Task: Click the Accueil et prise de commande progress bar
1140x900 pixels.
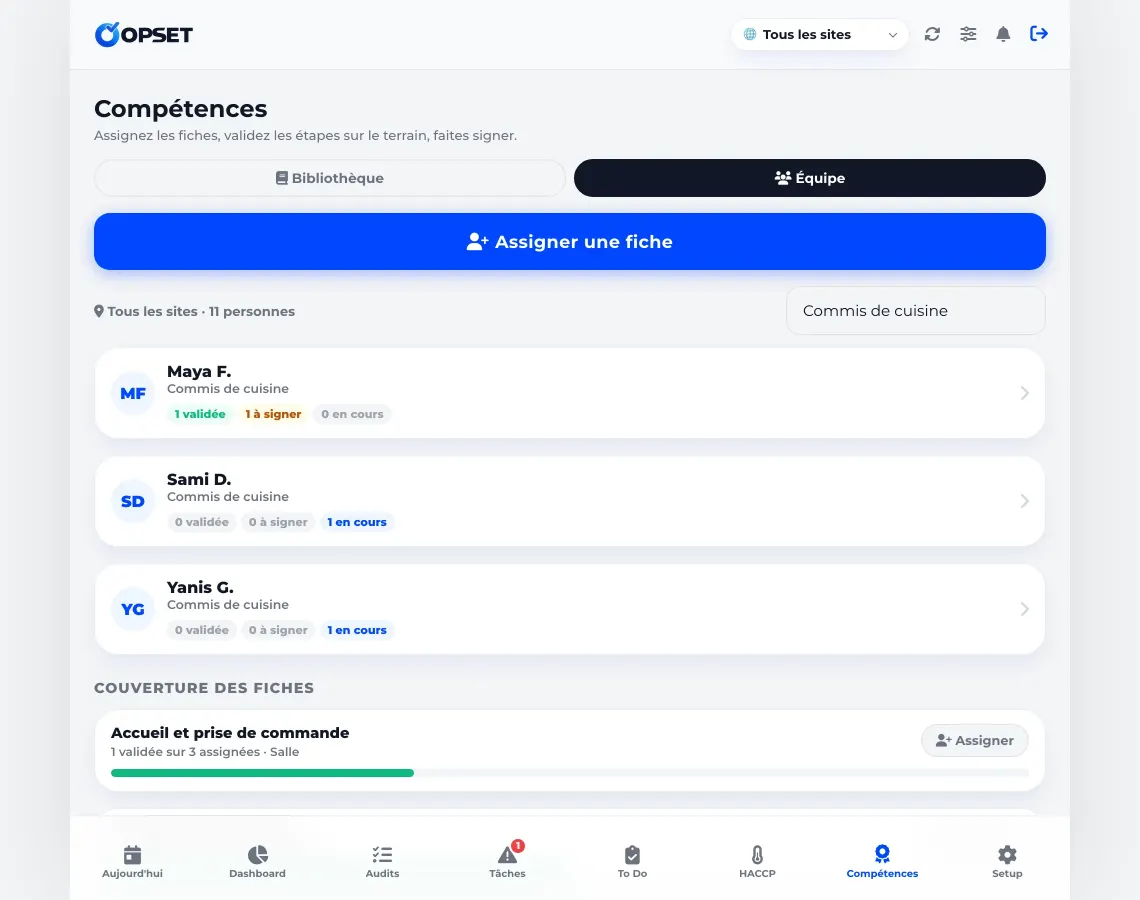Action: (x=570, y=774)
